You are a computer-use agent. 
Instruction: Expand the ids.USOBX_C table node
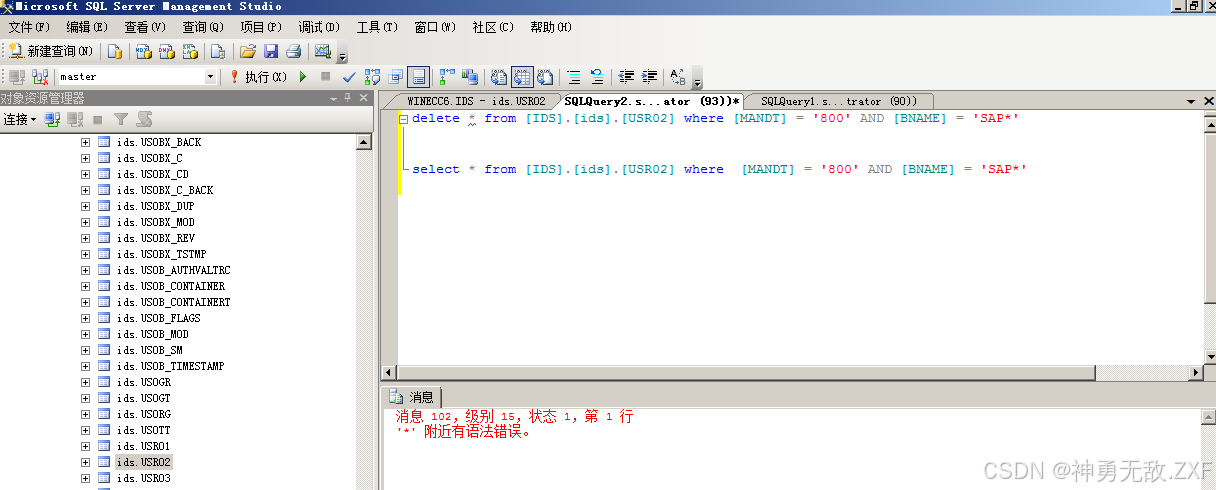click(x=85, y=158)
